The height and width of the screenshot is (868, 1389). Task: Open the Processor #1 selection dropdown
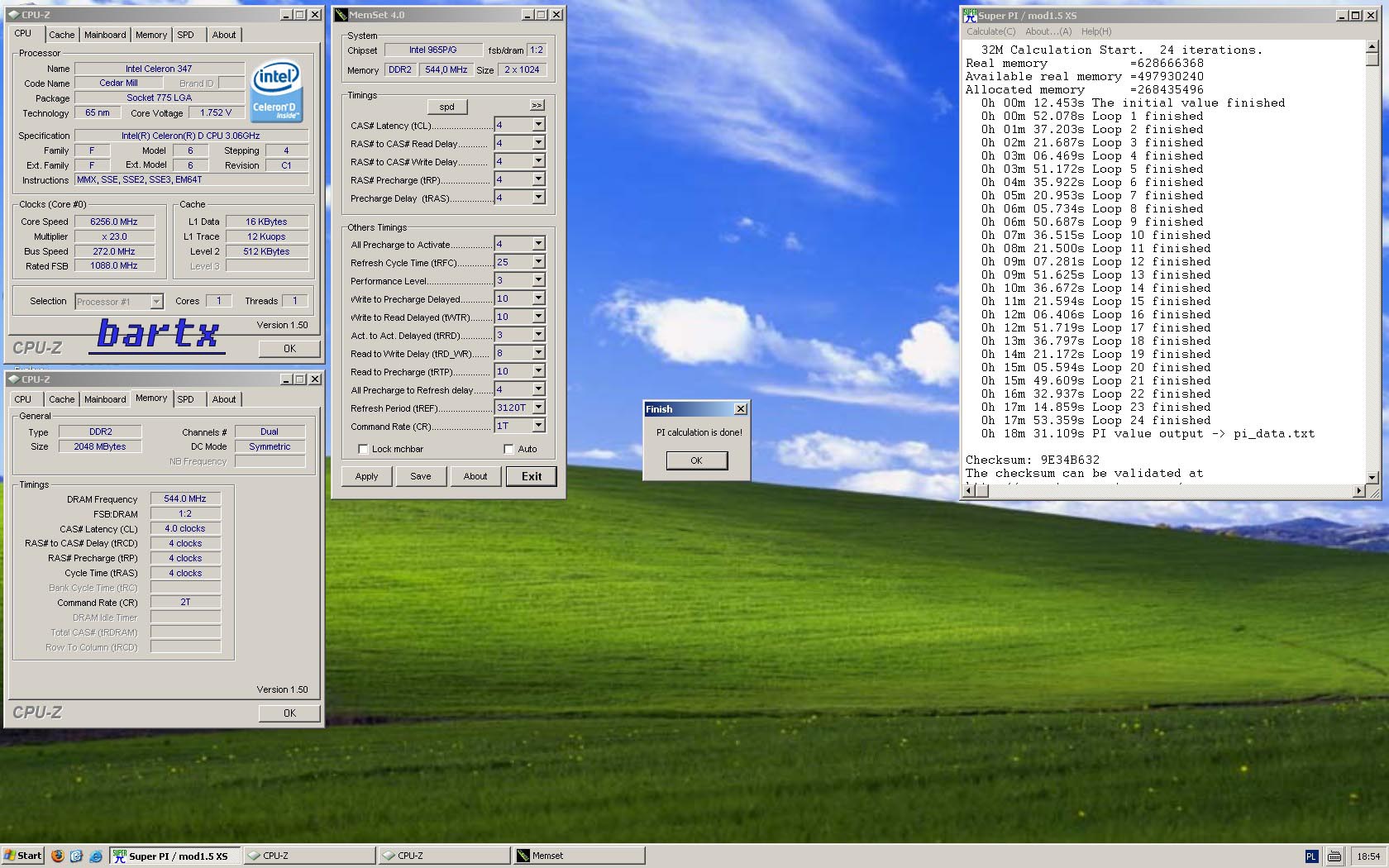(156, 302)
